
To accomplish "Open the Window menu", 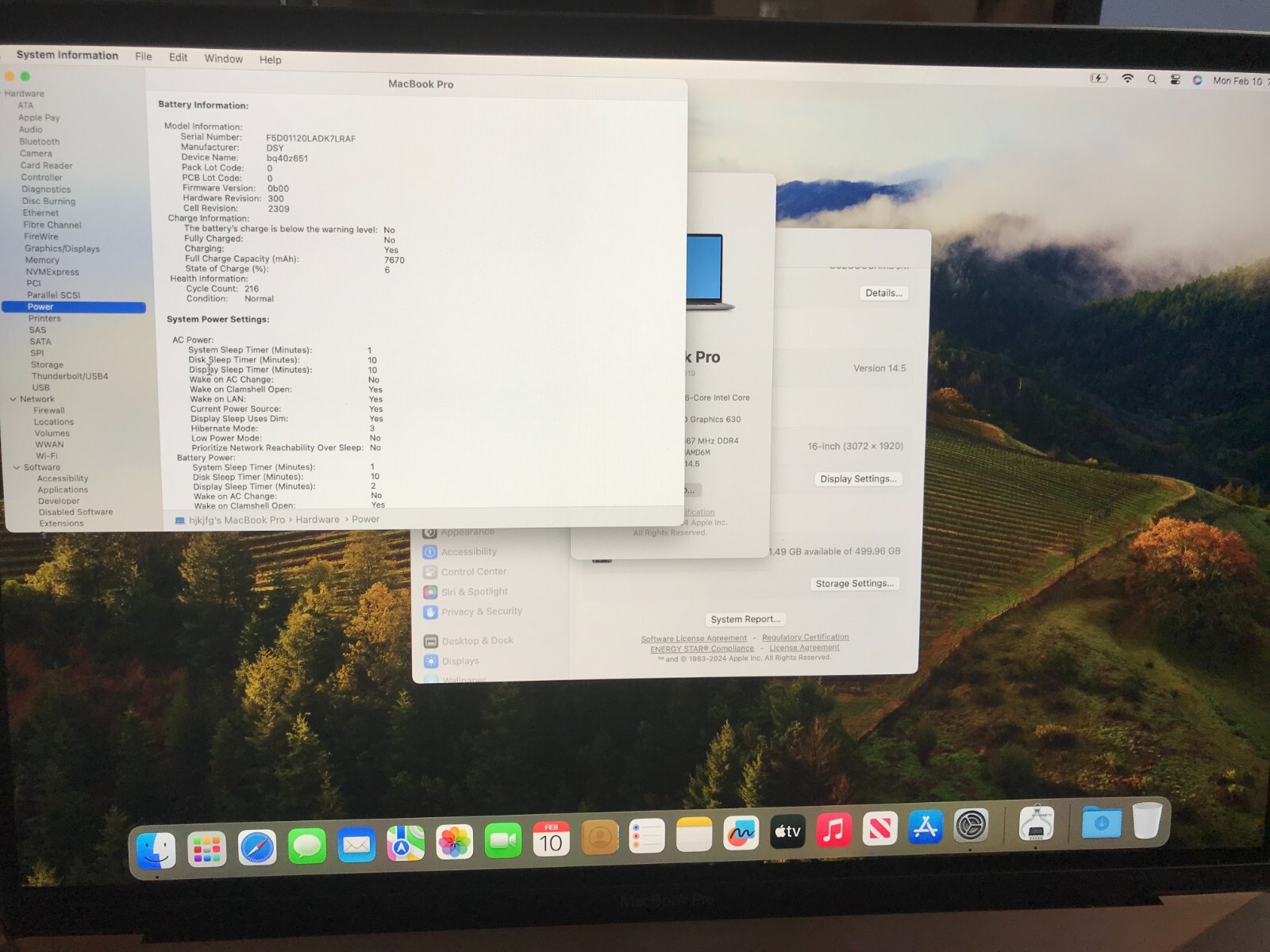I will coord(223,59).
